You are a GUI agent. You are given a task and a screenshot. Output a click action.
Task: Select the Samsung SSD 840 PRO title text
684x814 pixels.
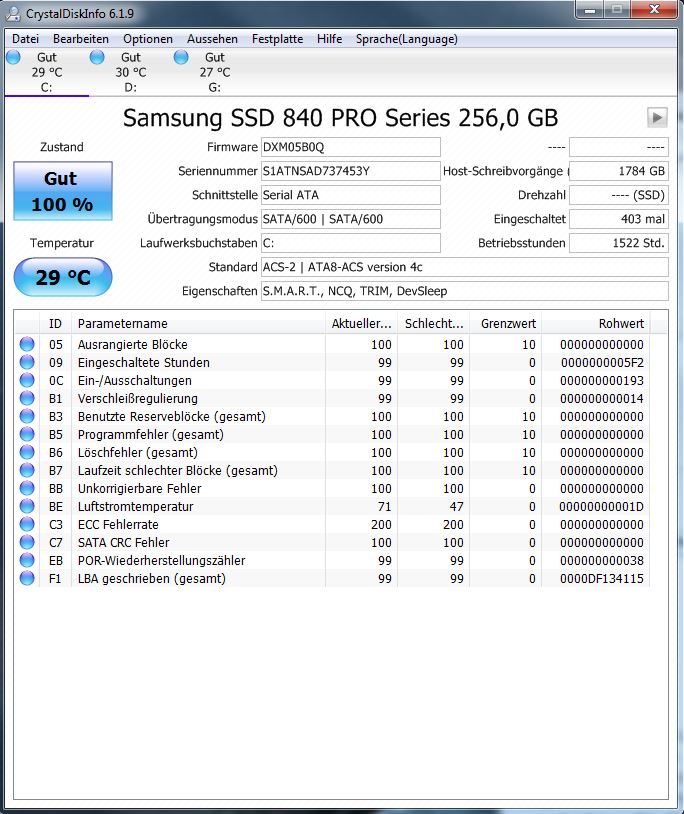click(340, 117)
